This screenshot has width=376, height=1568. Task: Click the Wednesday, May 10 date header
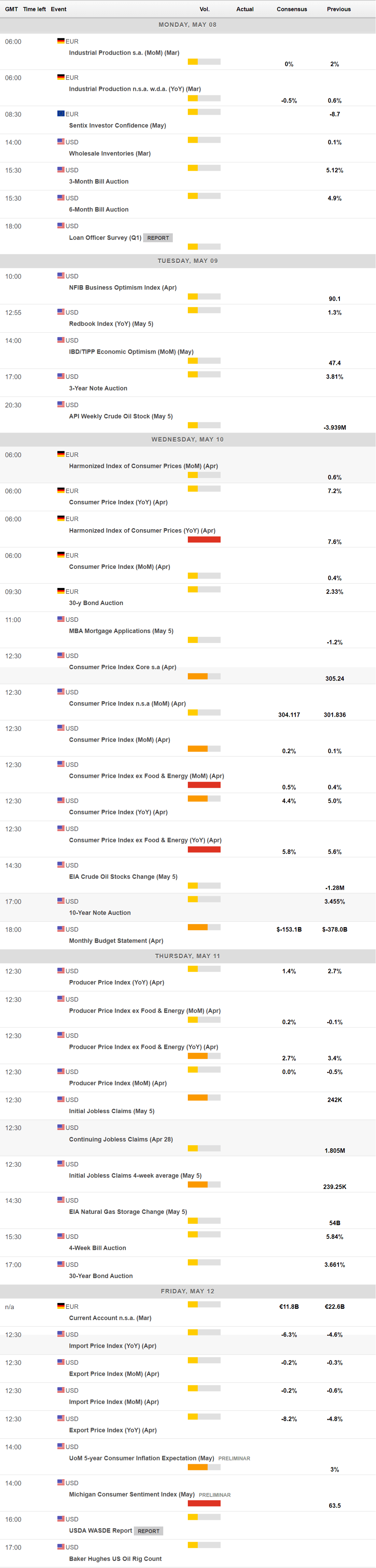click(187, 439)
